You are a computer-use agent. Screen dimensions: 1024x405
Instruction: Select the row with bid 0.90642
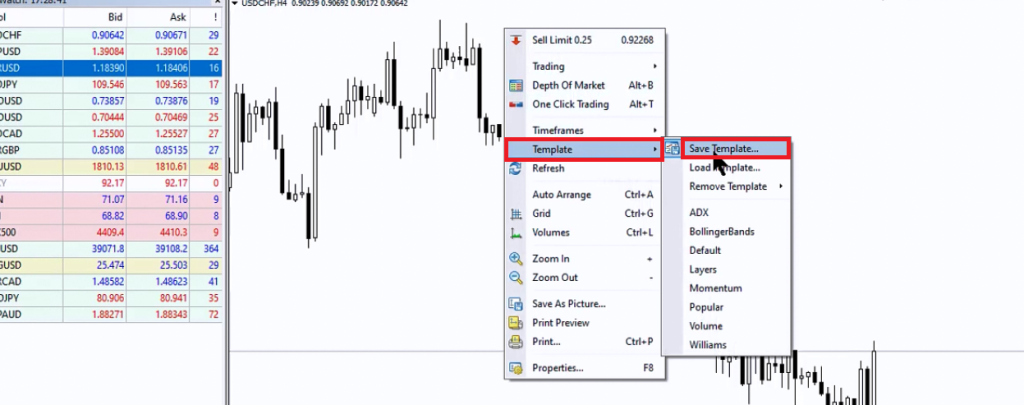point(111,35)
